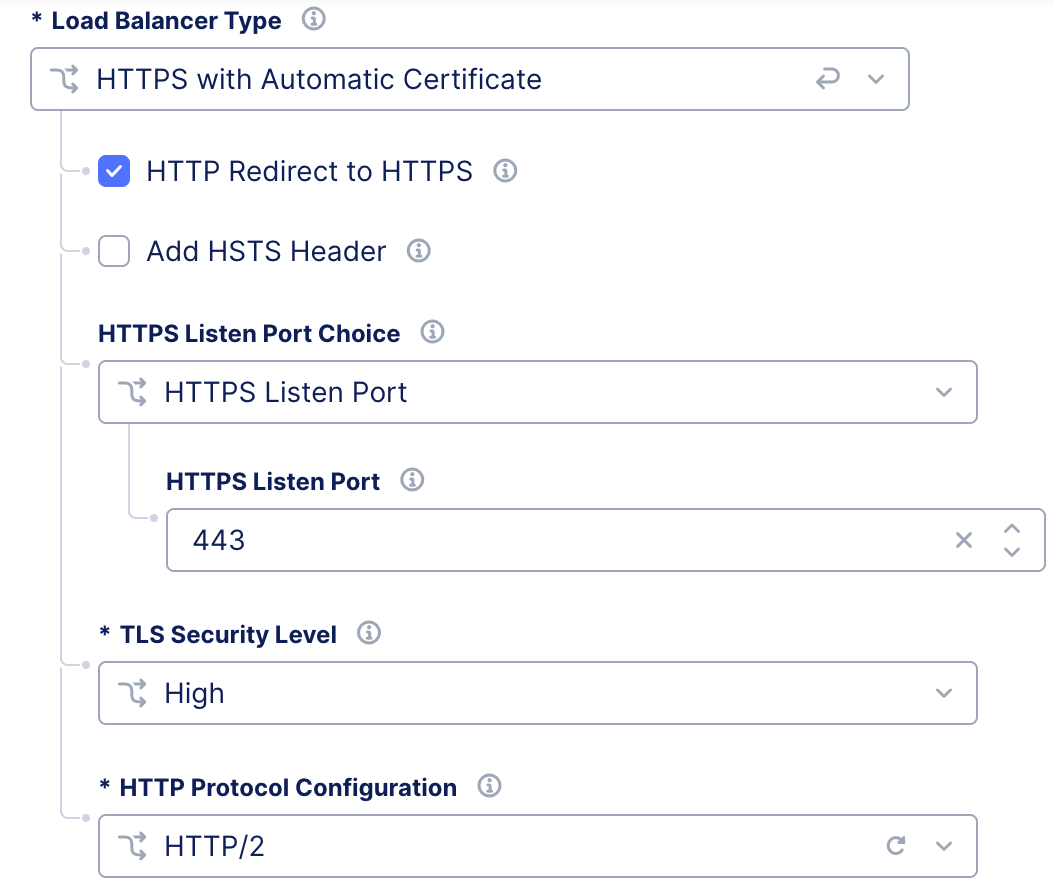Click the info icon beside Load Balancer Type
Image resolution: width=1054 pixels, height=885 pixels.
click(x=313, y=19)
